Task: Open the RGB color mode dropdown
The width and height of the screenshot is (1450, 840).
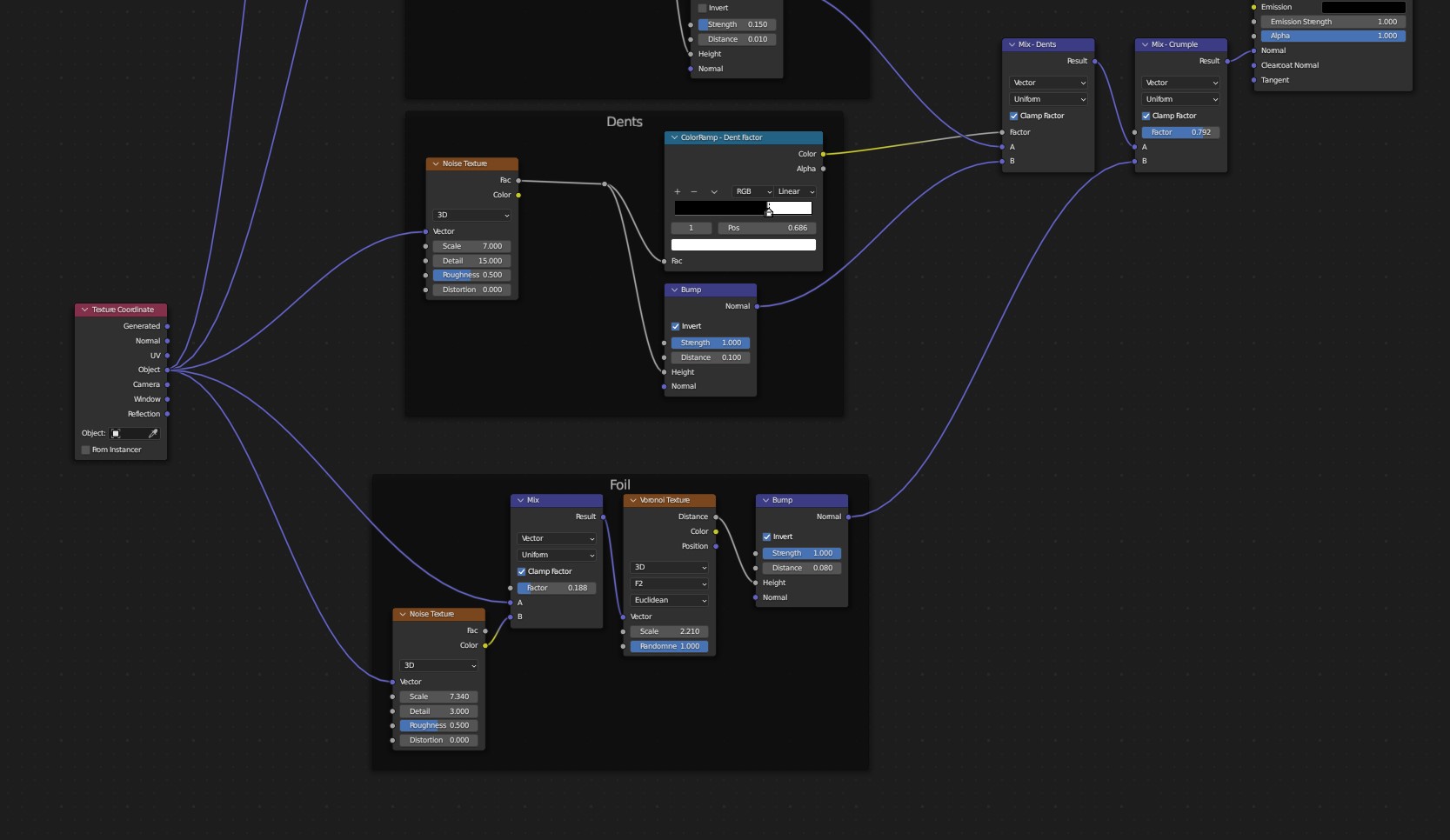Action: click(x=752, y=191)
